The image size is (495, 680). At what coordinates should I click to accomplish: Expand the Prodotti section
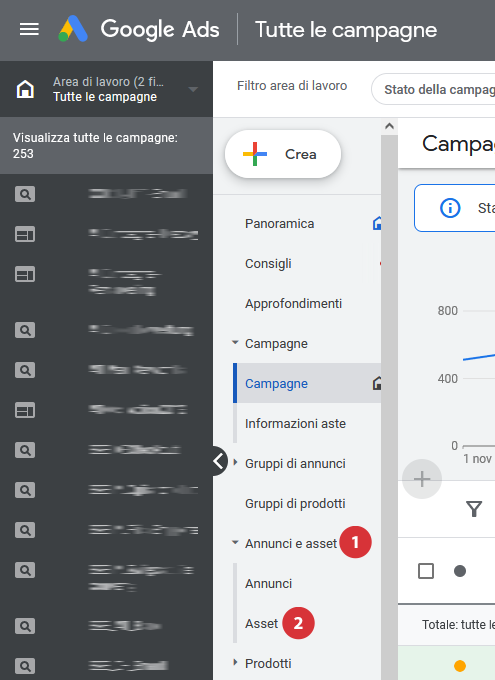pos(236,662)
